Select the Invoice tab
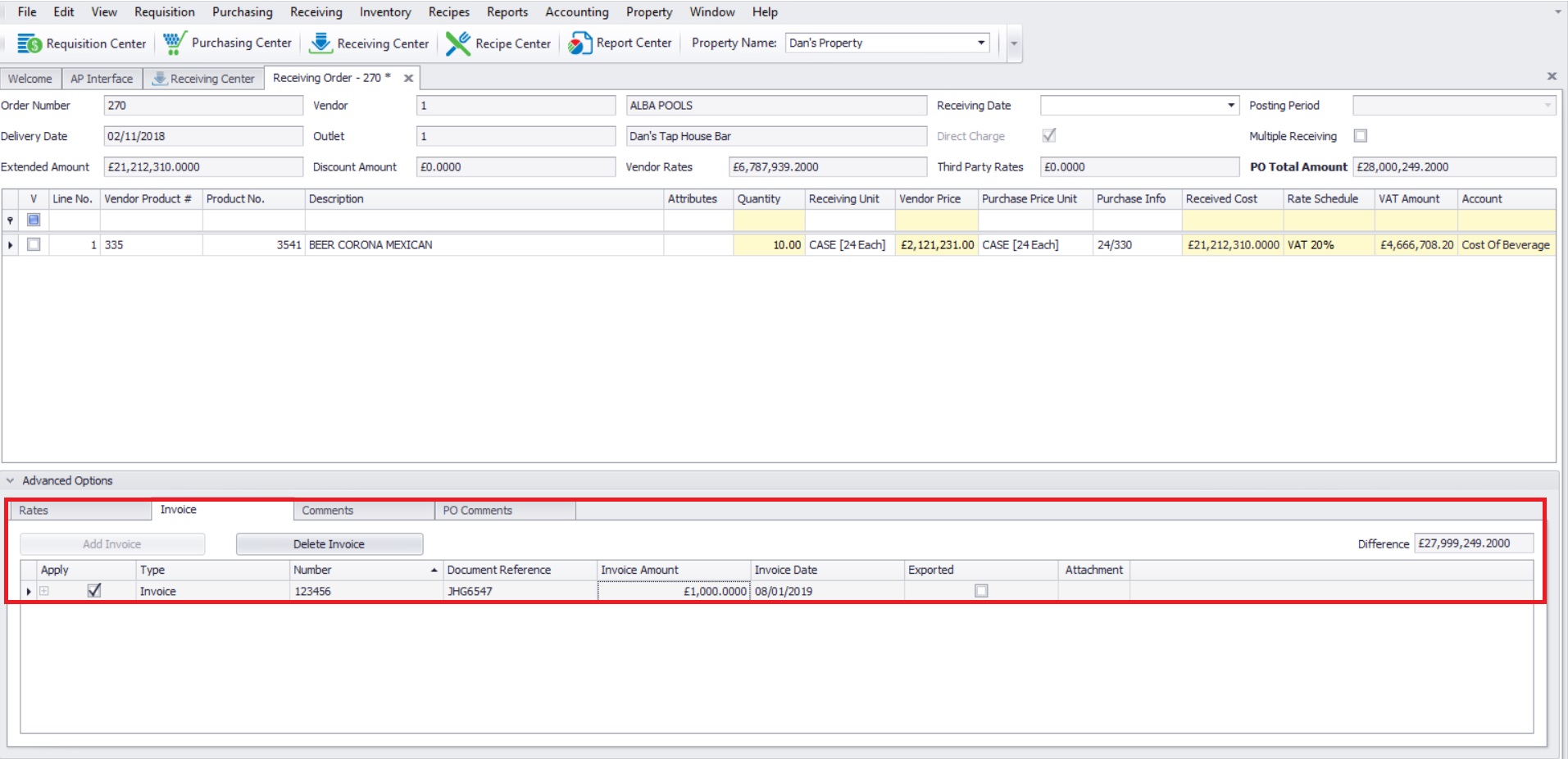 (222, 510)
